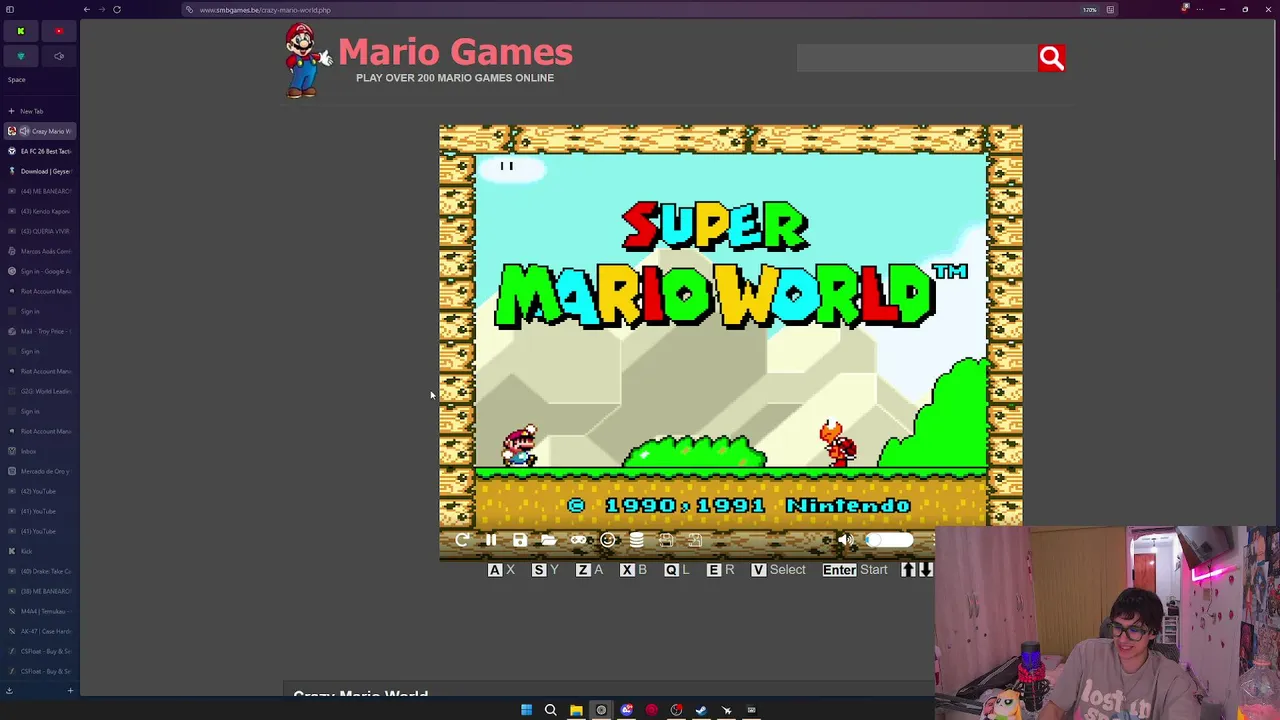
Task: Go back in browser history
Action: (87, 10)
